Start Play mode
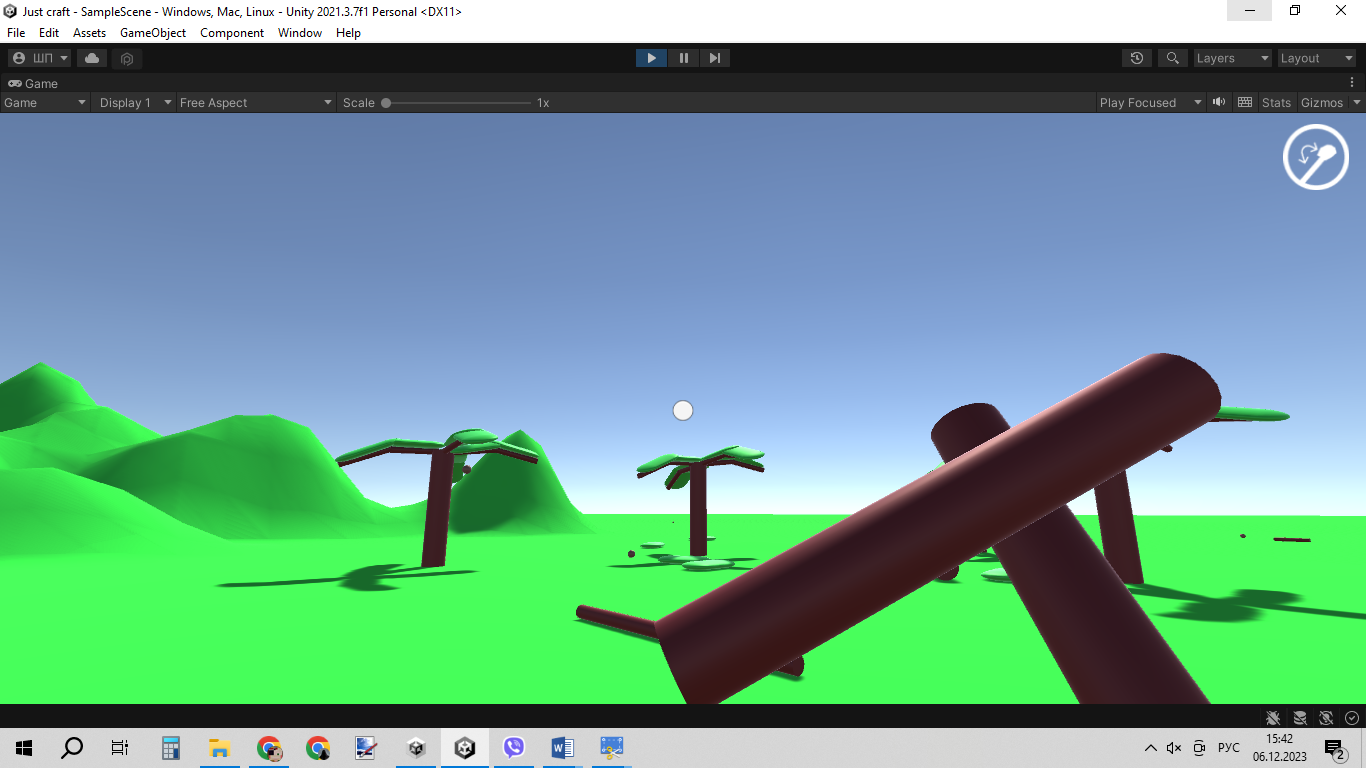 (651, 58)
